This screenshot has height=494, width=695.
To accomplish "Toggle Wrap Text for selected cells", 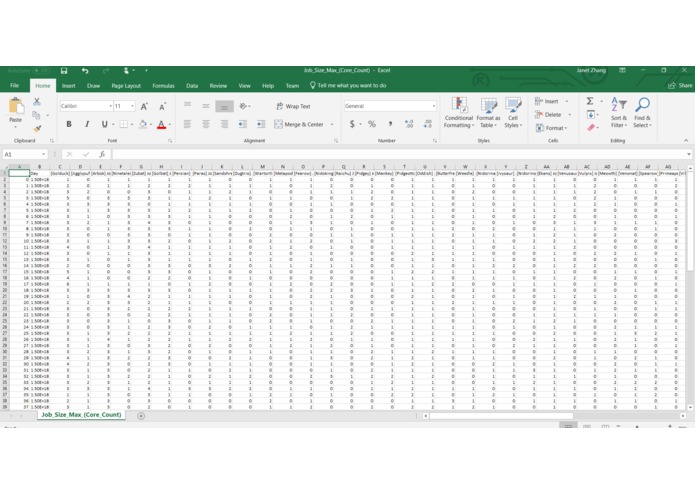I will point(293,106).
